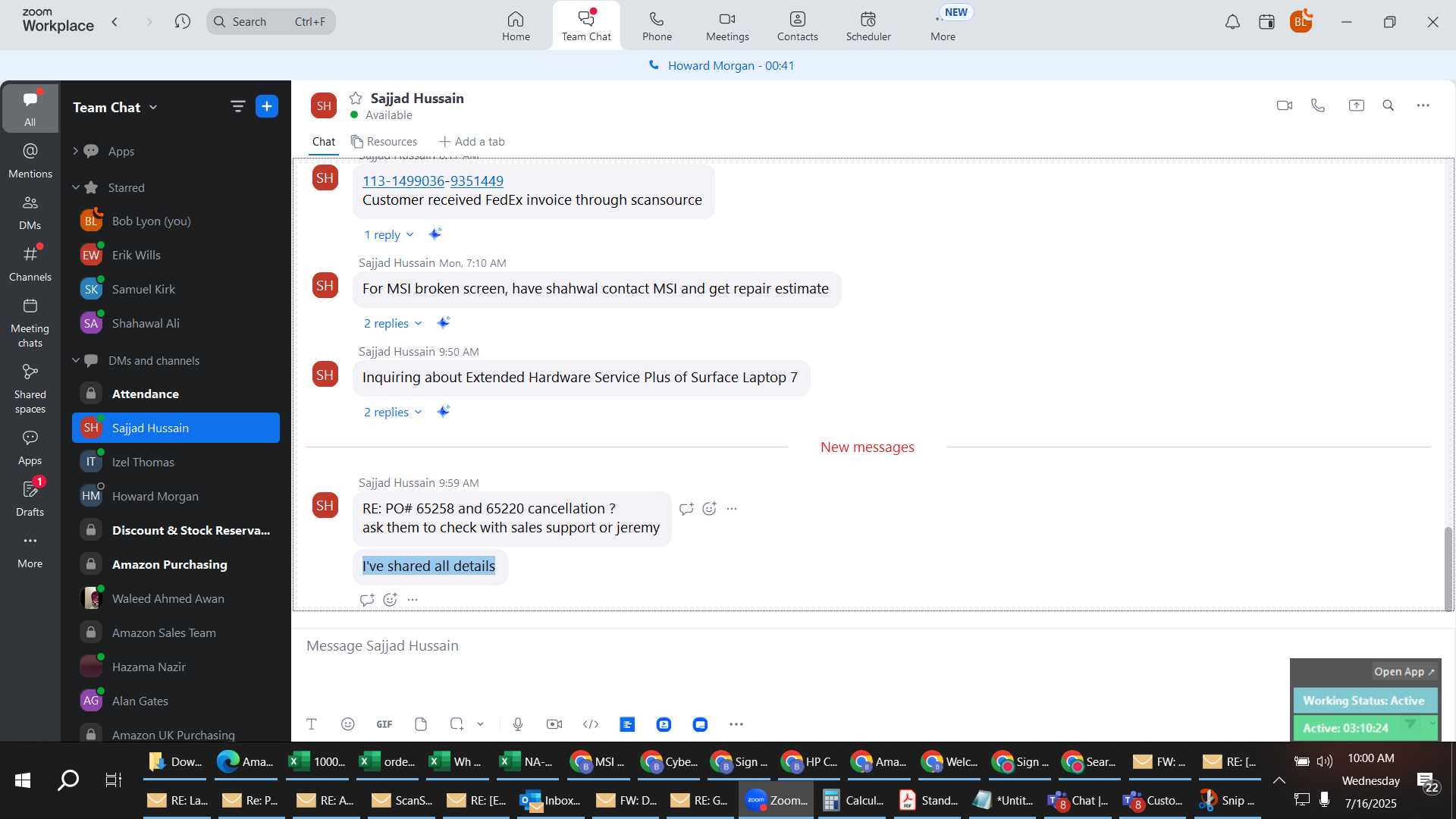
Task: Click the screenshot capture icon
Action: pyautogui.click(x=457, y=724)
